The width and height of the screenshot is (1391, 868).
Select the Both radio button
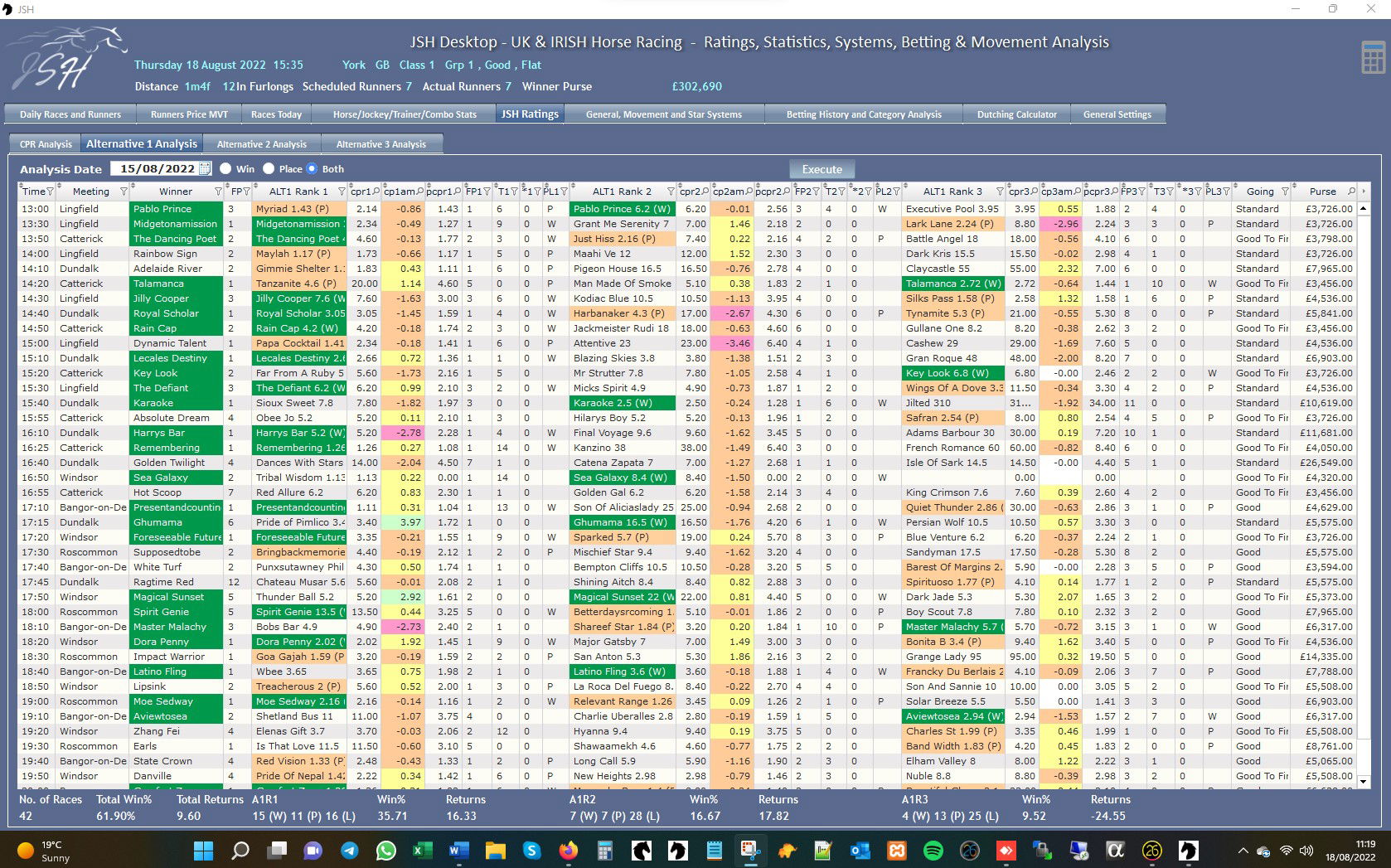(x=312, y=168)
